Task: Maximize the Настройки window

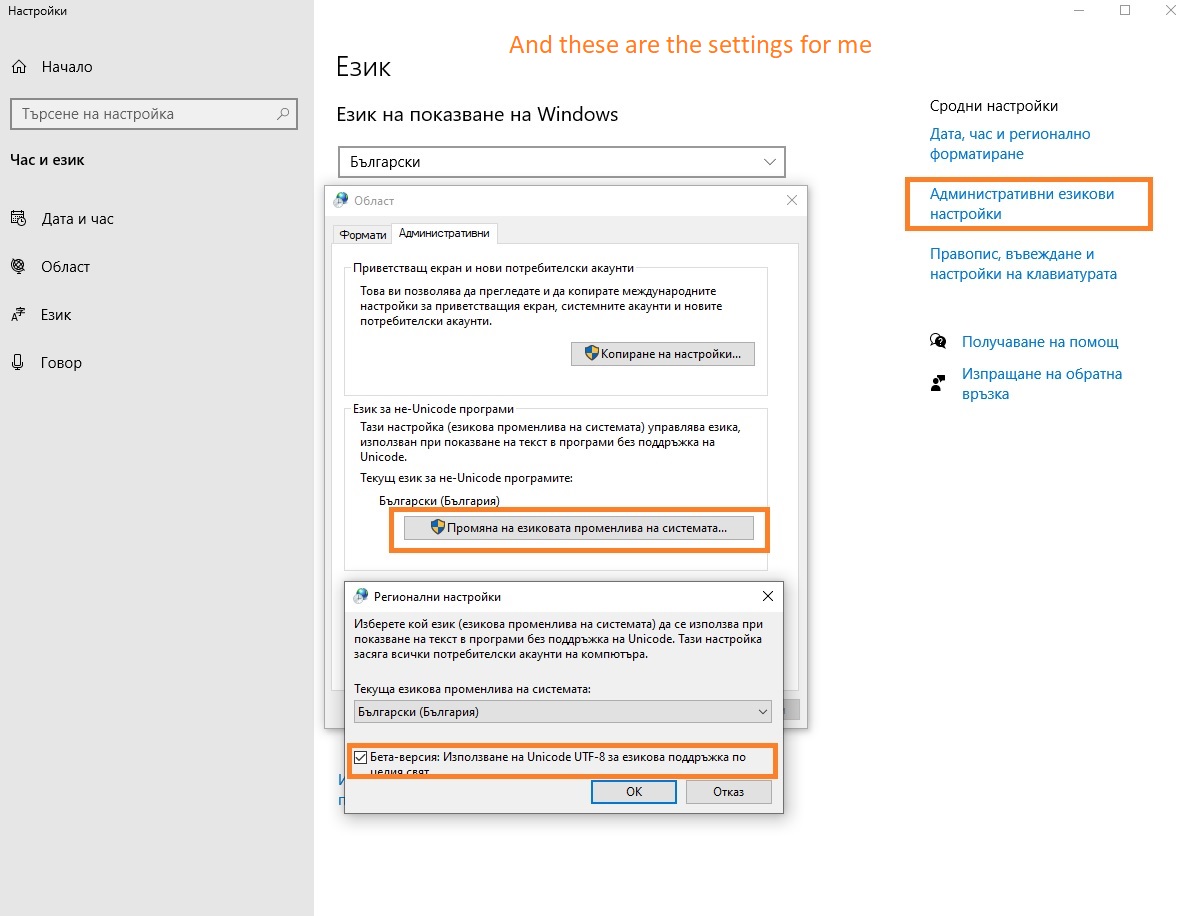Action: point(1125,11)
